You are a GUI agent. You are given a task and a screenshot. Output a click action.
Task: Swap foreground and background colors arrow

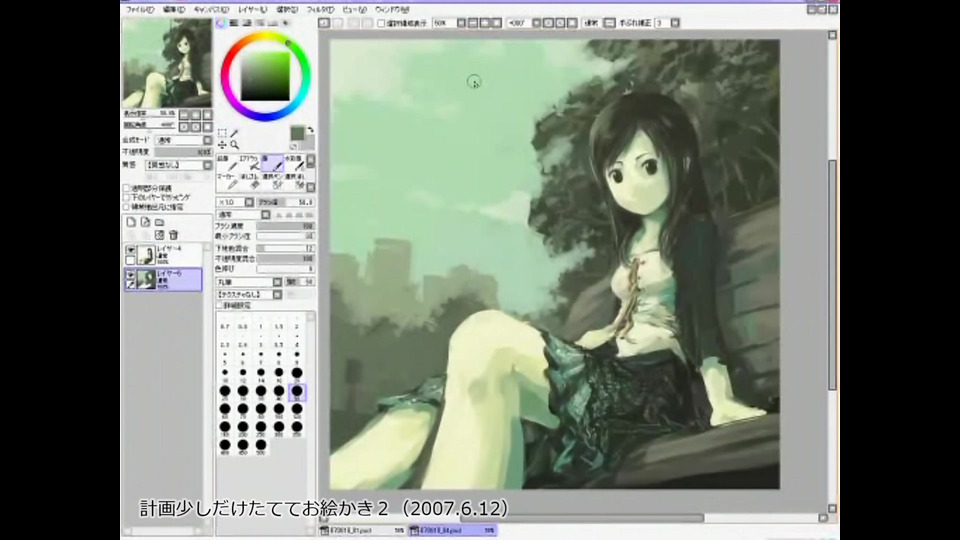point(310,130)
